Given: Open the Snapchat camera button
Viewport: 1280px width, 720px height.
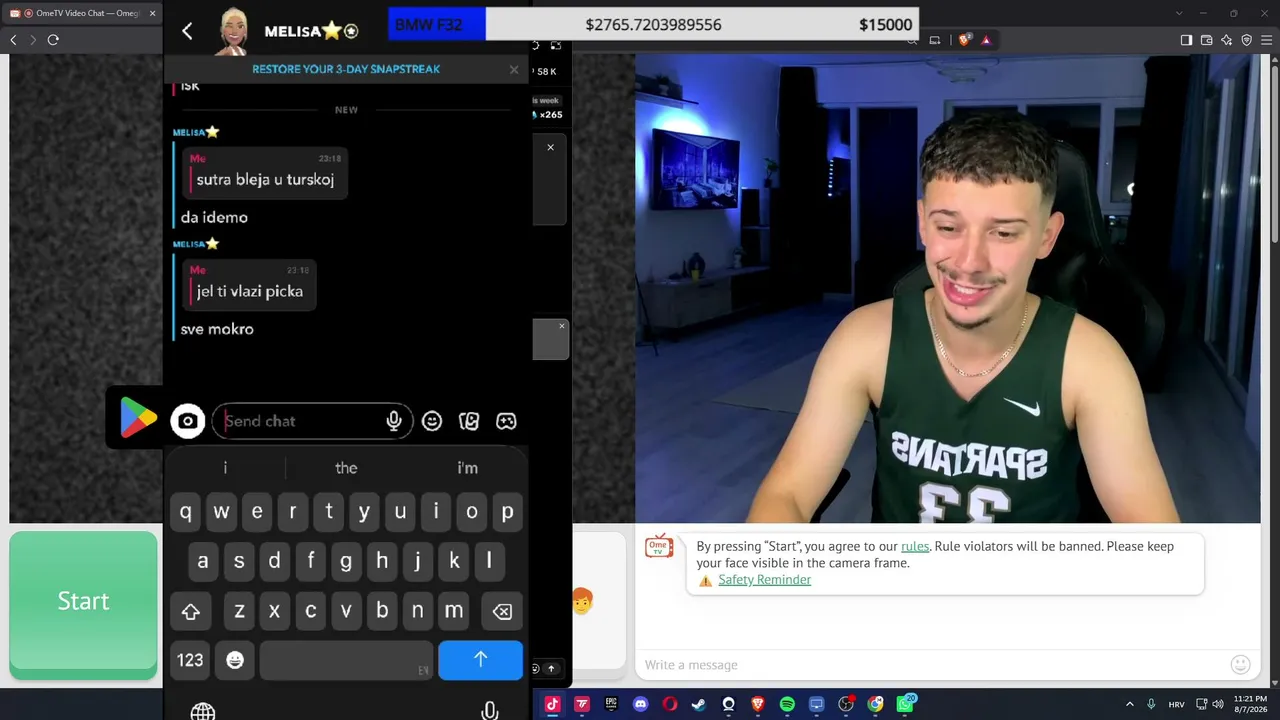Looking at the screenshot, I should coord(187,421).
